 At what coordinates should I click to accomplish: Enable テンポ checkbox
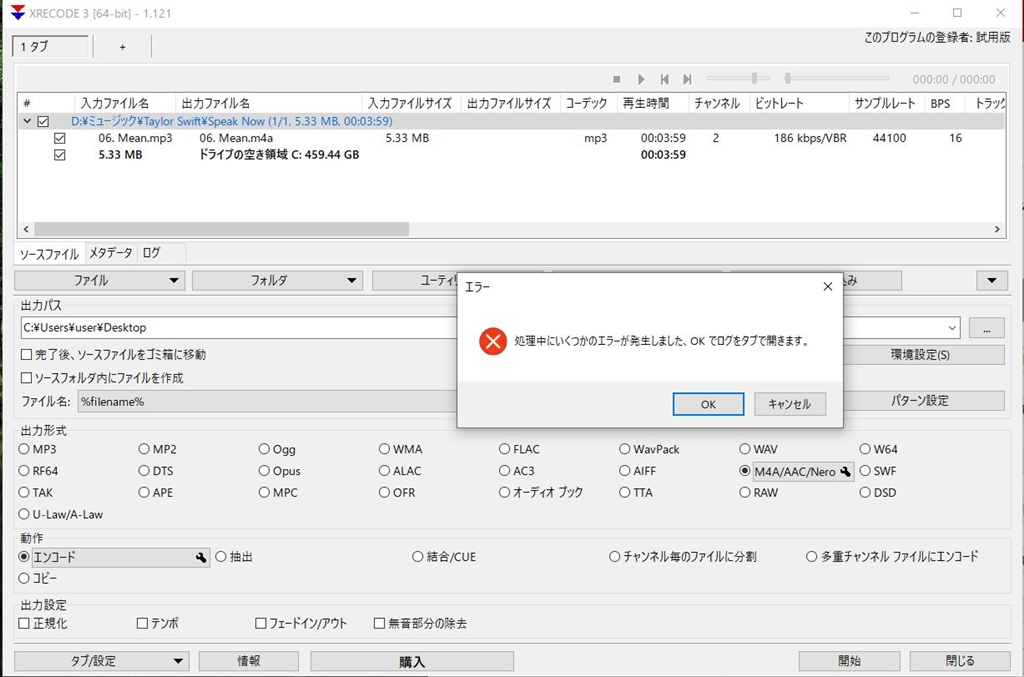(142, 623)
